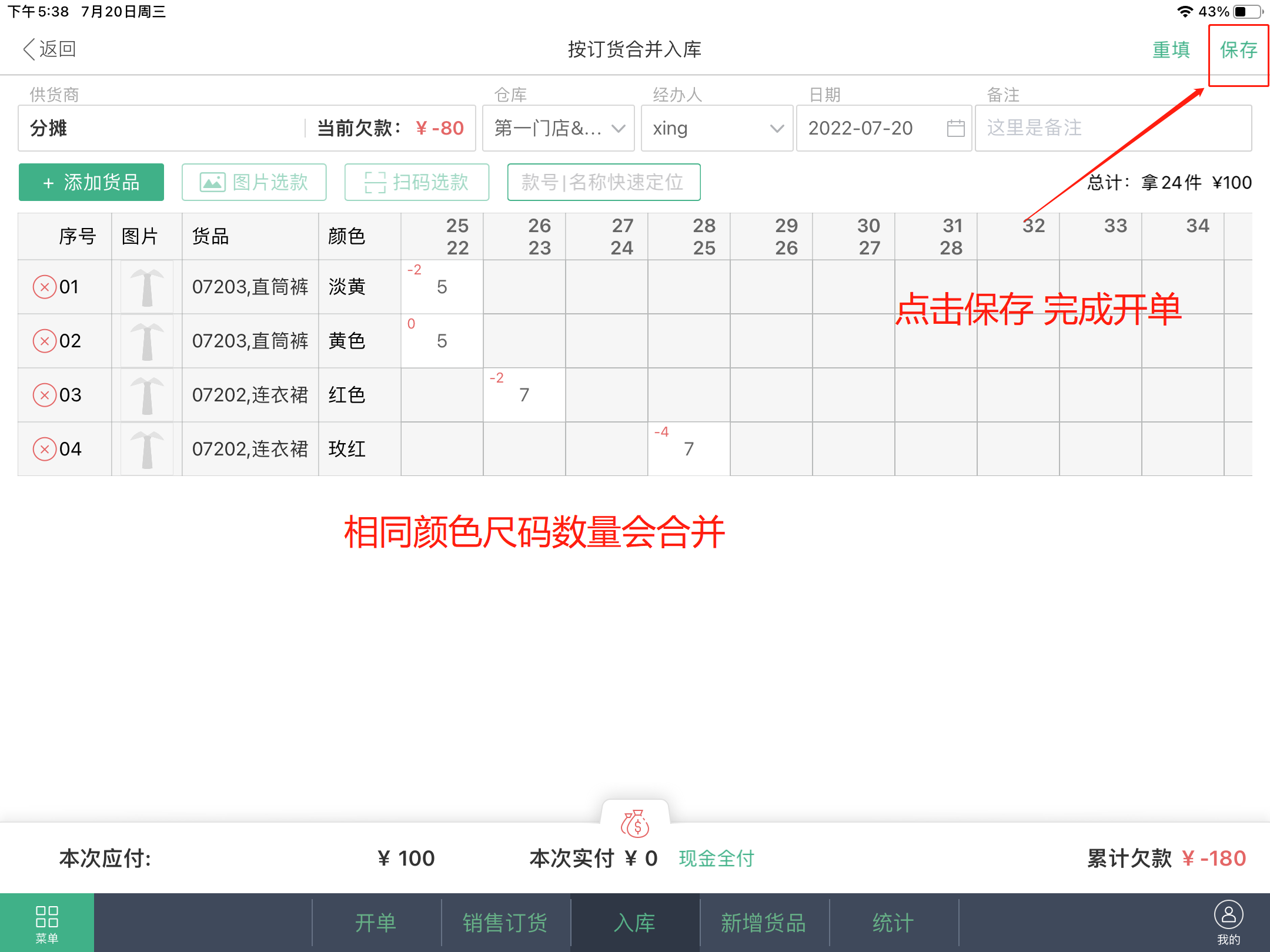Viewport: 1270px width, 952px height.
Task: Click the 本次应付 ¥ 100 amount
Action: (406, 859)
